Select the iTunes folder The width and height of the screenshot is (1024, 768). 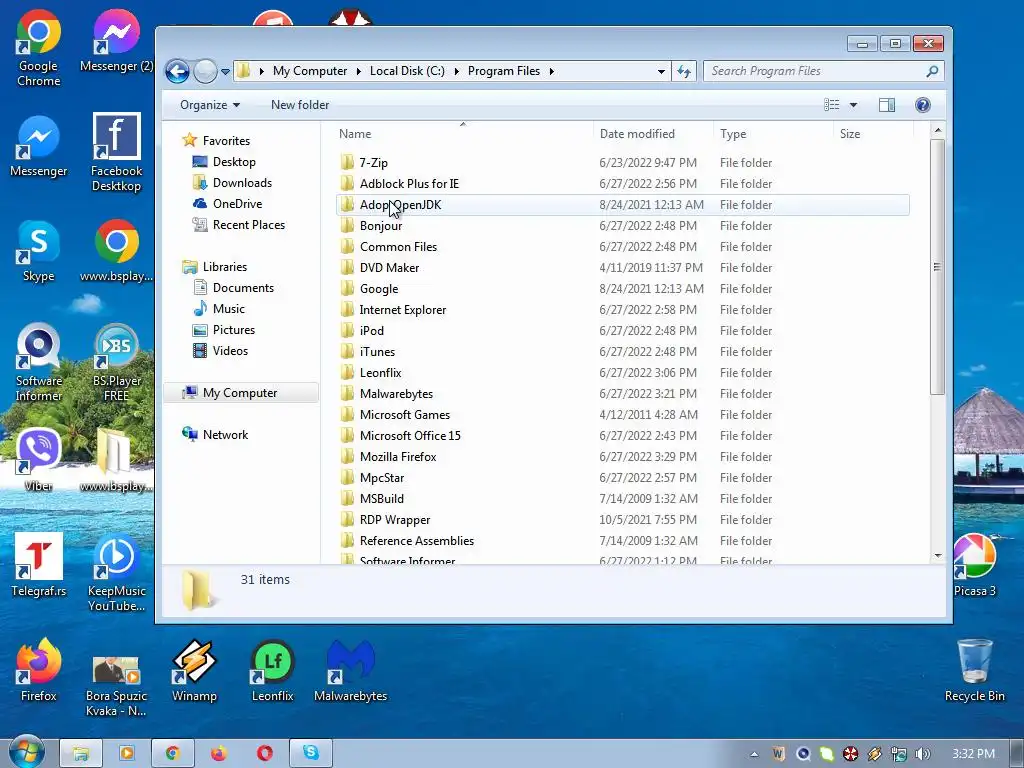[622, 352]
